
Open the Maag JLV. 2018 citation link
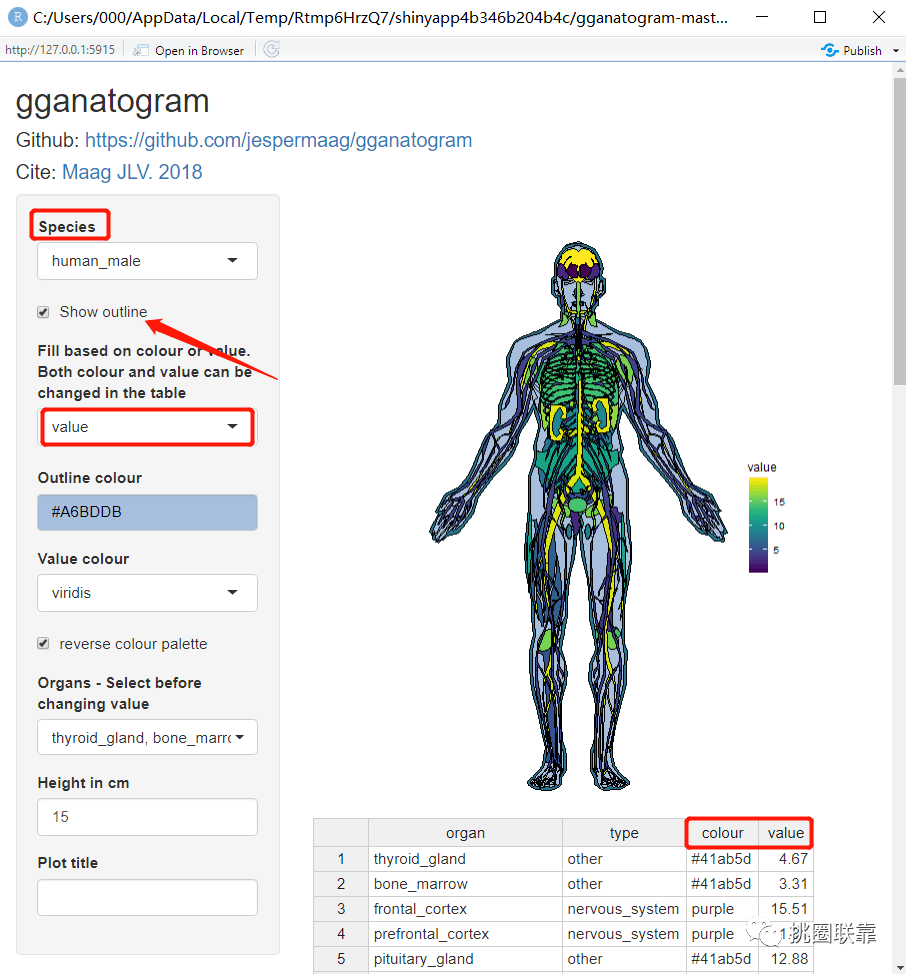click(132, 172)
